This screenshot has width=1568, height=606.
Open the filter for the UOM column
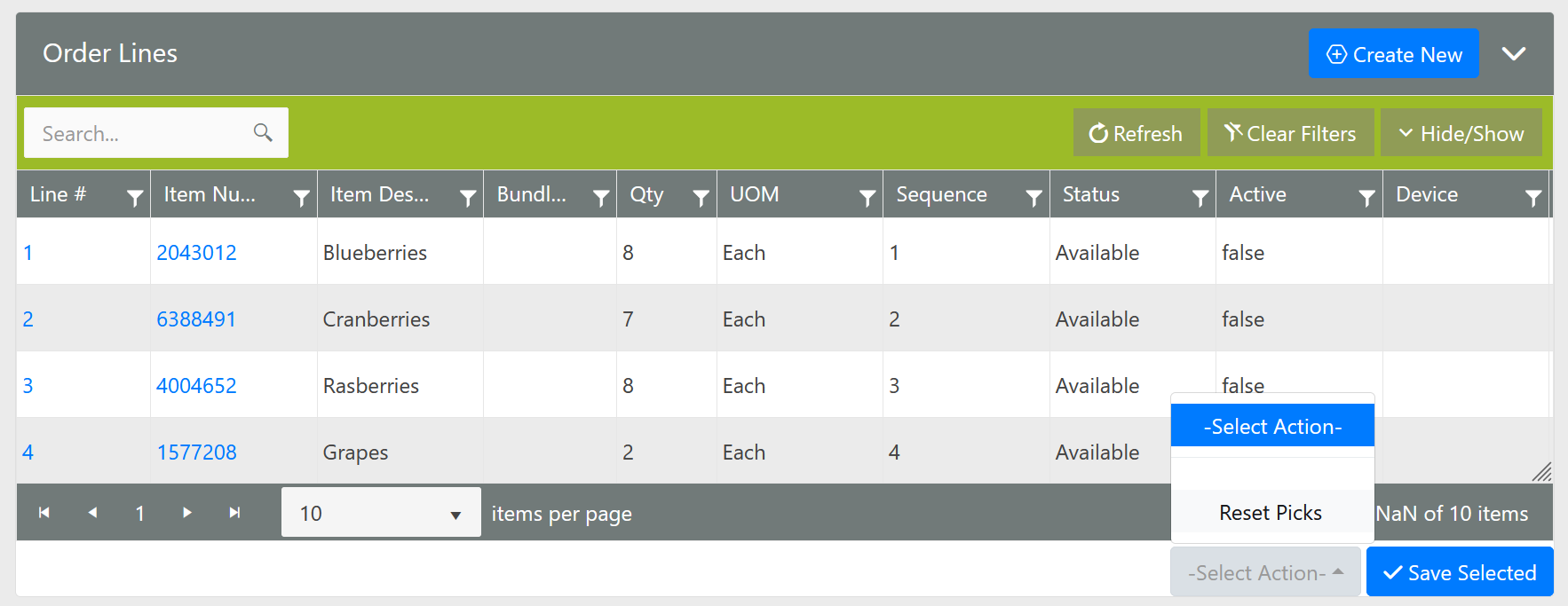click(867, 197)
